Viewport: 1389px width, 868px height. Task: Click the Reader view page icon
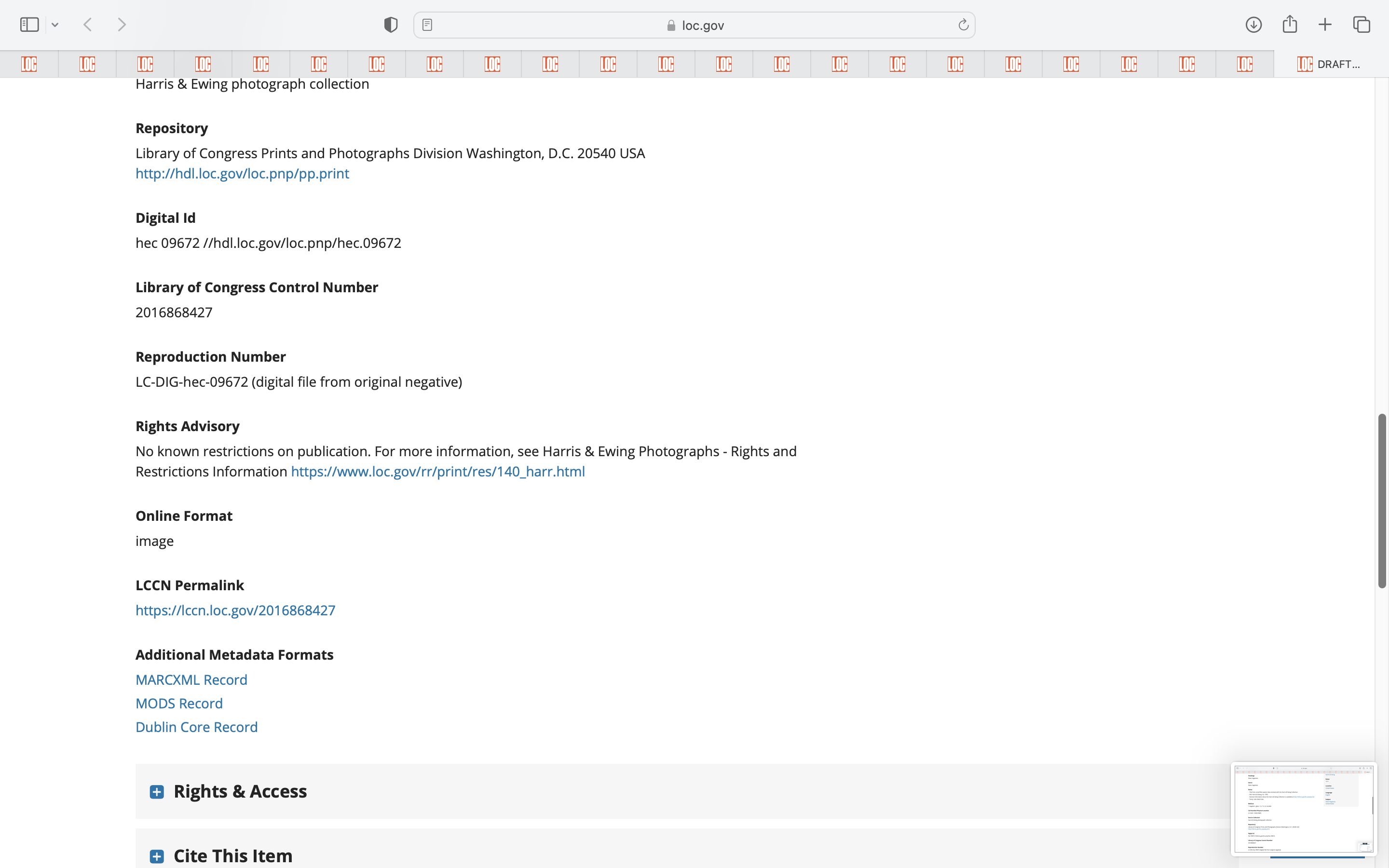tap(427, 25)
